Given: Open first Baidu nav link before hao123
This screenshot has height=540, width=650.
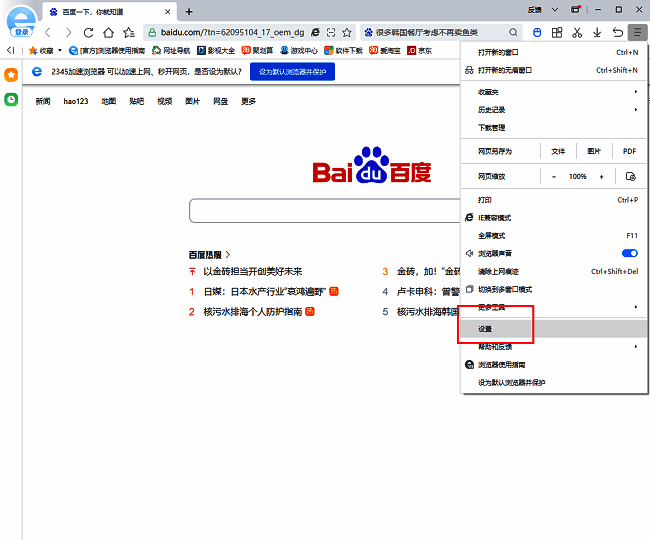Looking at the screenshot, I should [43, 101].
